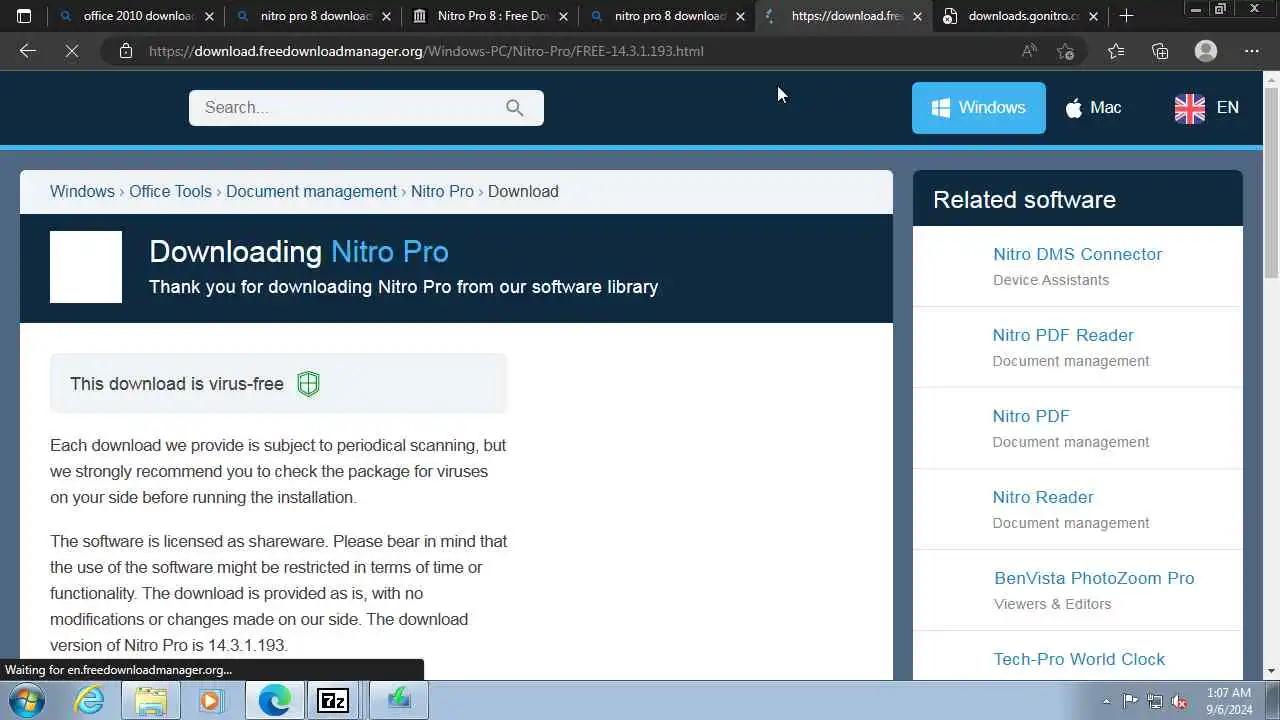Open Nitro Reader related software link
The height and width of the screenshot is (720, 1280).
[1043, 497]
